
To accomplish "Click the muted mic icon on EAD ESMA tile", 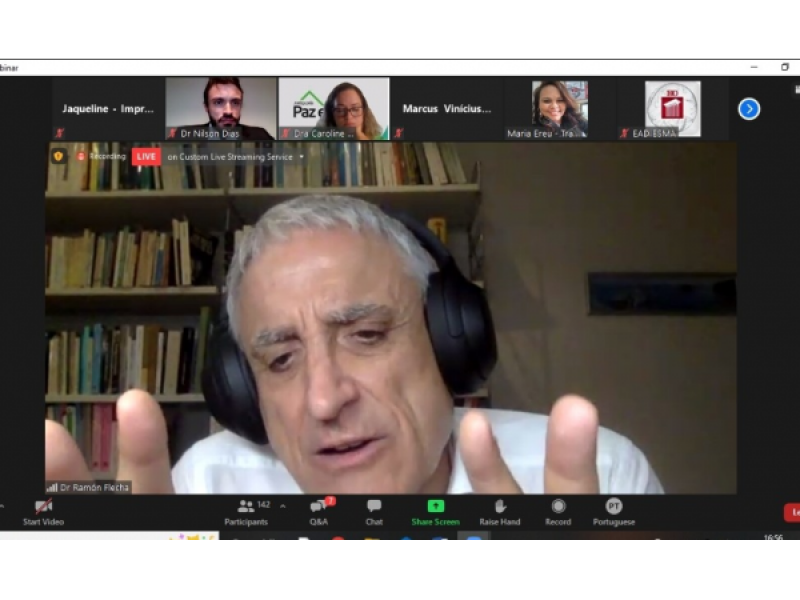I will (x=624, y=133).
